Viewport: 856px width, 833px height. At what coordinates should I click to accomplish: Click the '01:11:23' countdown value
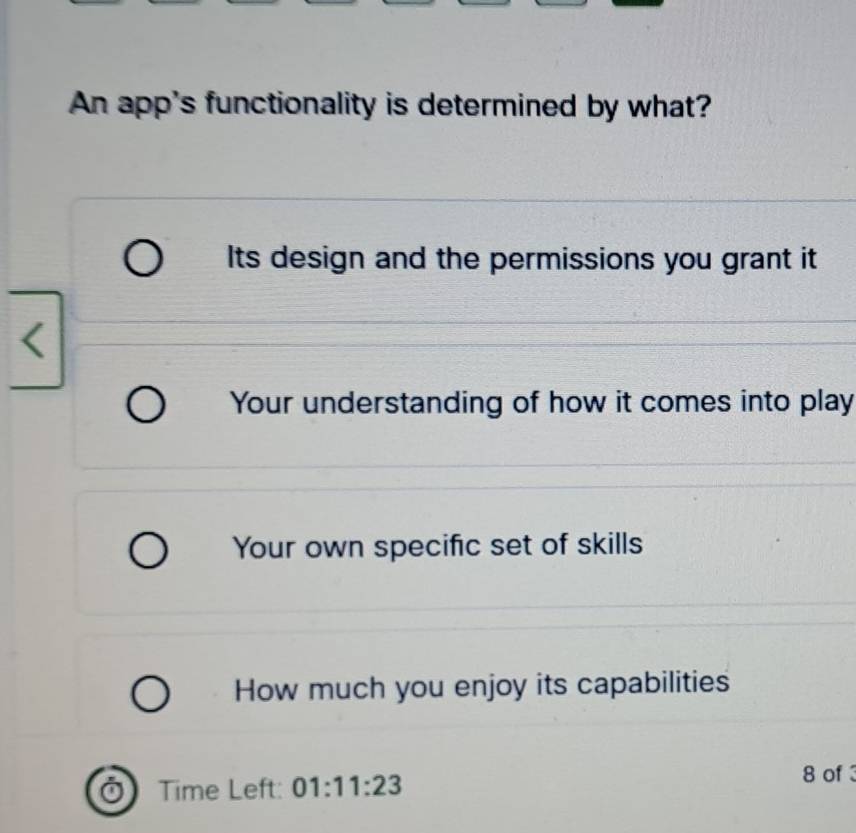346,787
